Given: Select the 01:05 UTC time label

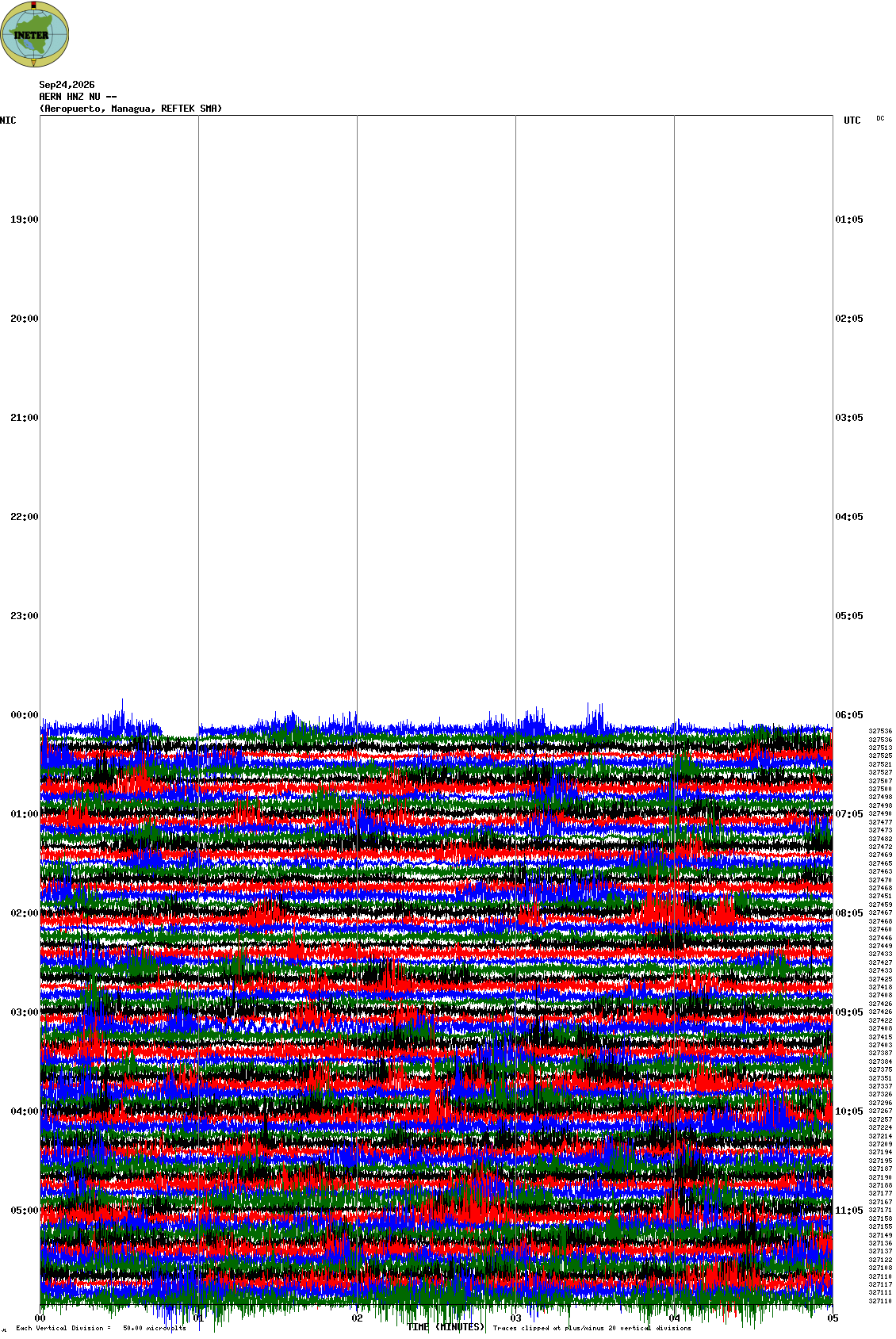Looking at the screenshot, I should pos(849,220).
